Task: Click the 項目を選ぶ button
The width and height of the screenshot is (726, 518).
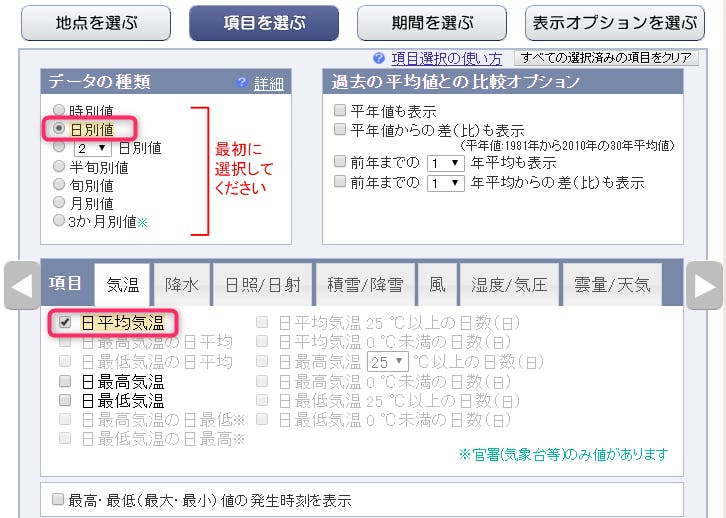Action: coord(264,23)
